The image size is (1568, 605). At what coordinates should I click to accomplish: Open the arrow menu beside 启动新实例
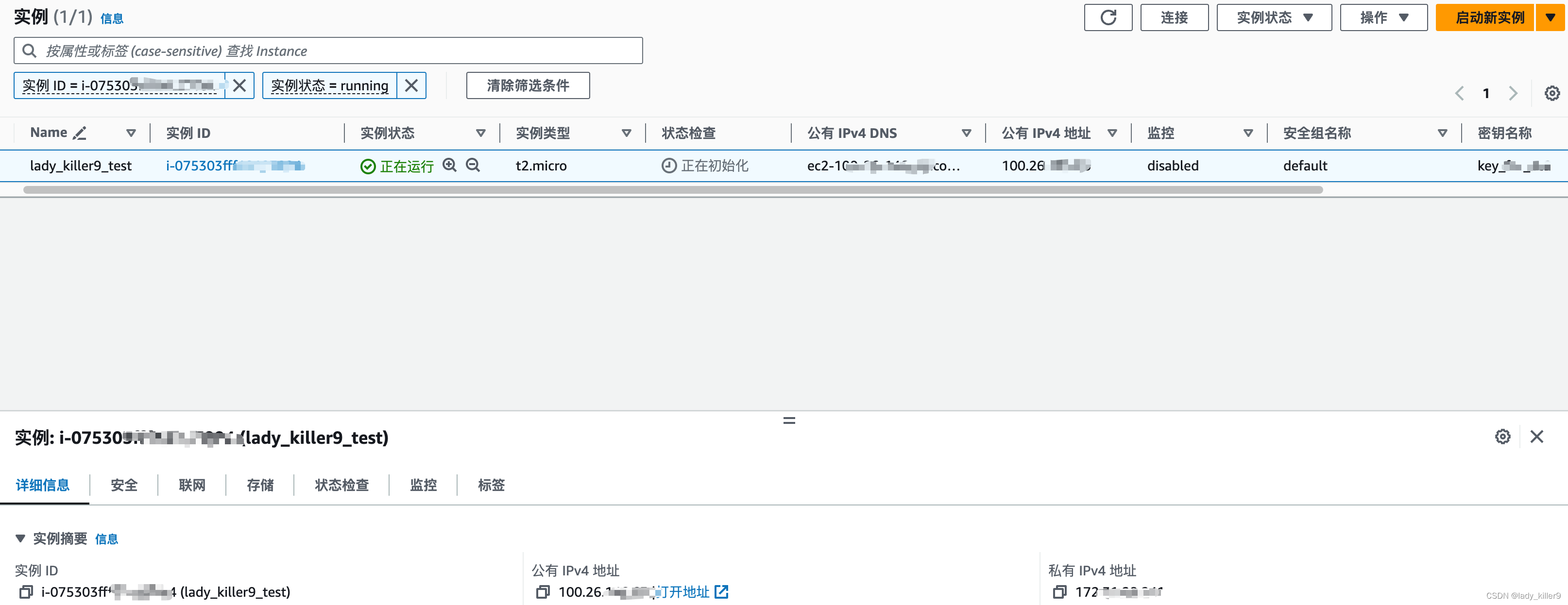[1551, 17]
